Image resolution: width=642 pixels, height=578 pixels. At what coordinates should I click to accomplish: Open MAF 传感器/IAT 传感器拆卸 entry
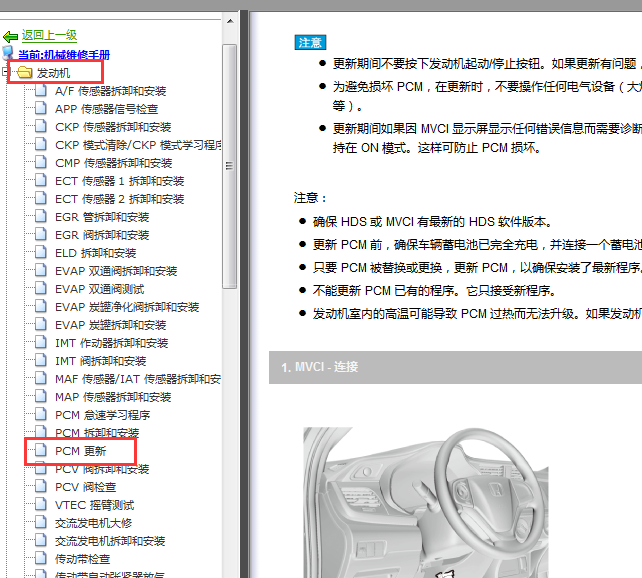(x=138, y=379)
